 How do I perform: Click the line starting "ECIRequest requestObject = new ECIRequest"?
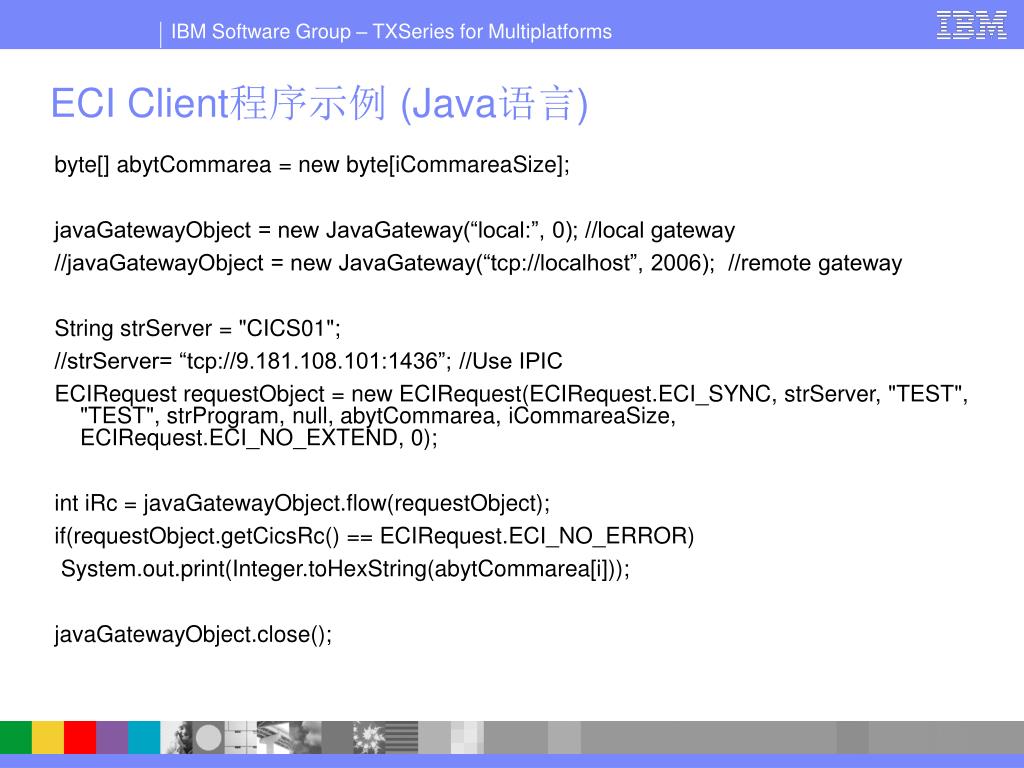coord(511,394)
